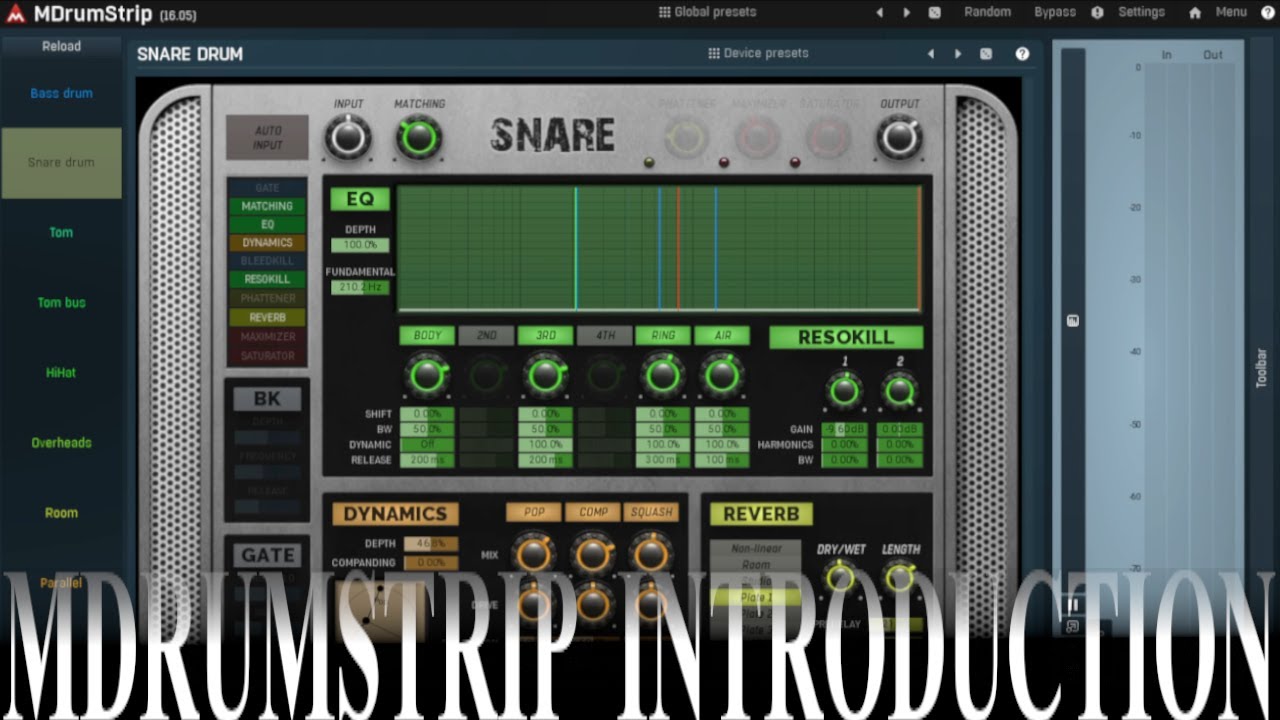Viewport: 1280px width, 720px height.
Task: Click the Reverb DRY/WET knob
Action: click(x=840, y=576)
